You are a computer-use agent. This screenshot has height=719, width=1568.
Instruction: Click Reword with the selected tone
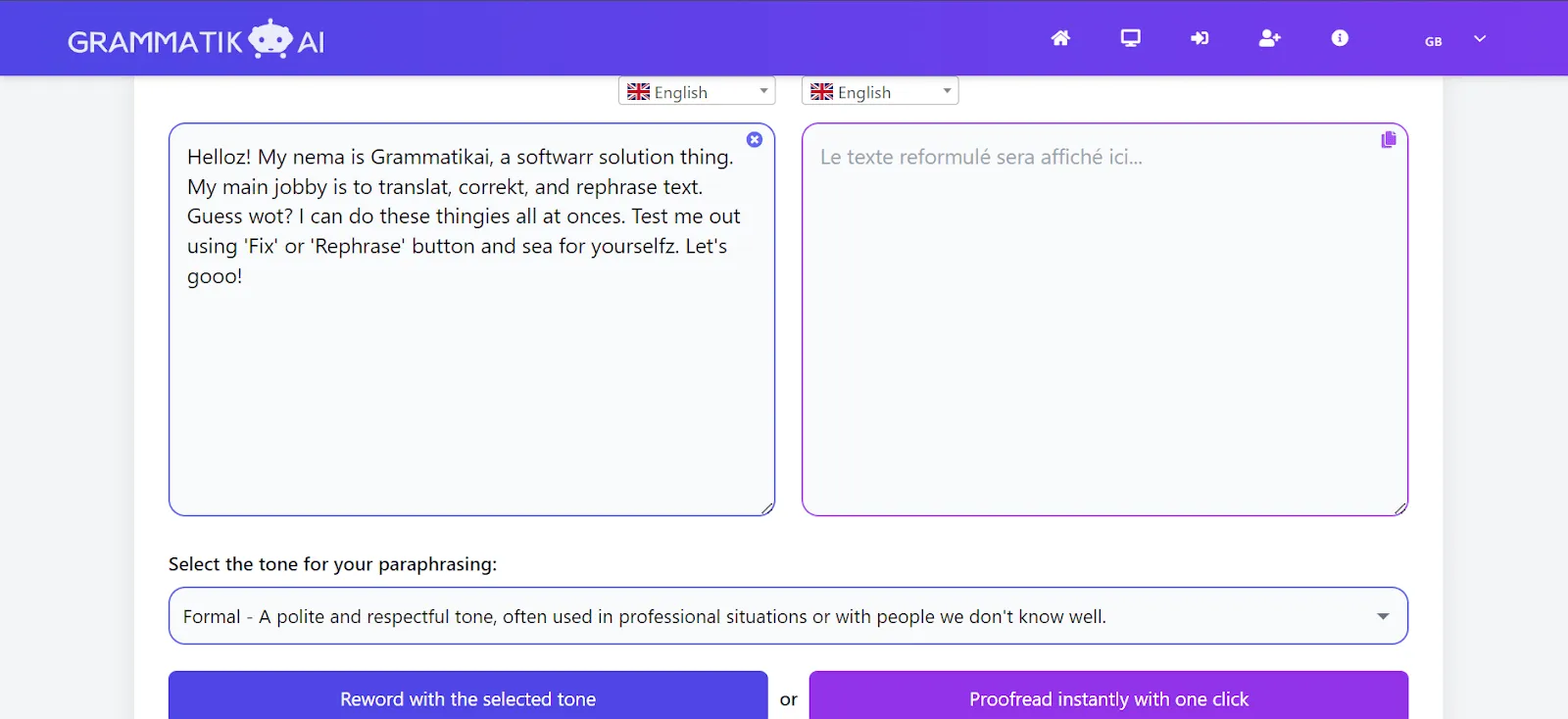click(x=467, y=695)
